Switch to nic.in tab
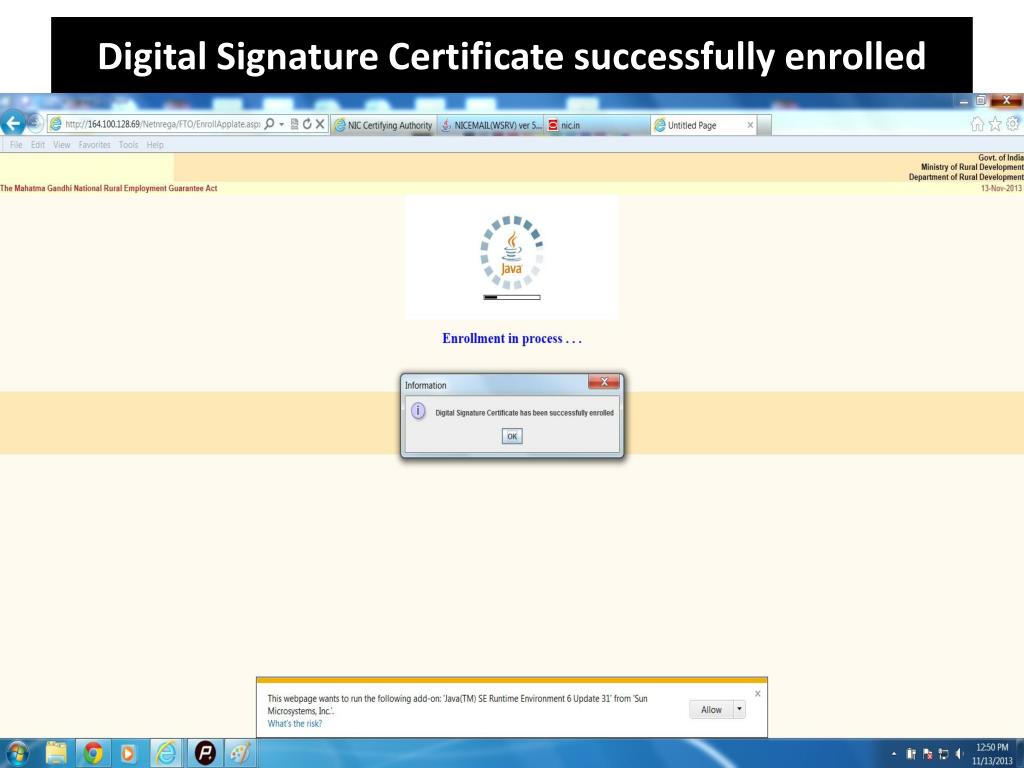Screen dimensions: 1024x768 coord(597,125)
